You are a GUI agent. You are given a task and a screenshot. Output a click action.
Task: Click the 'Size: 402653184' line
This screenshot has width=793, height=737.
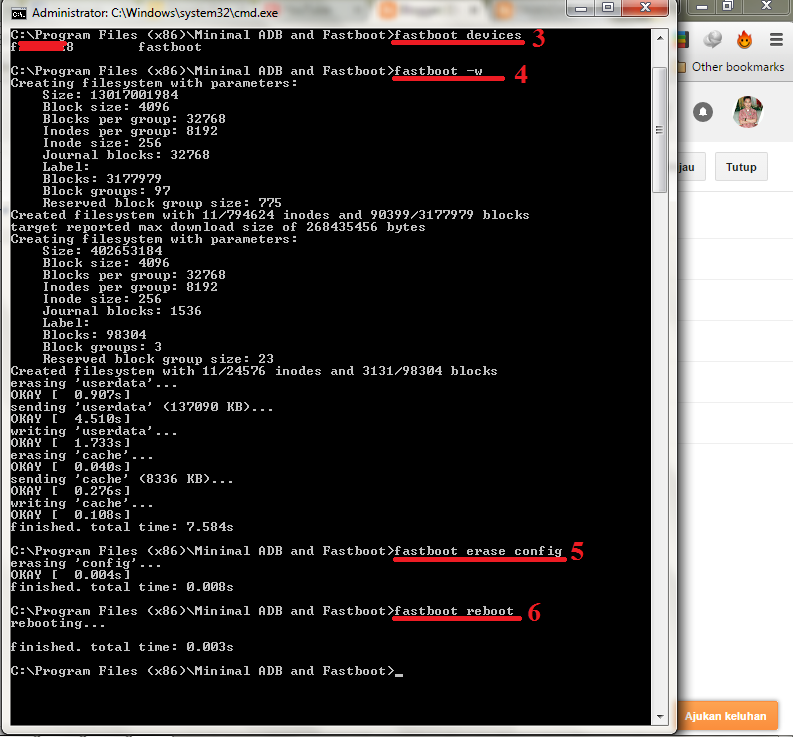click(102, 251)
